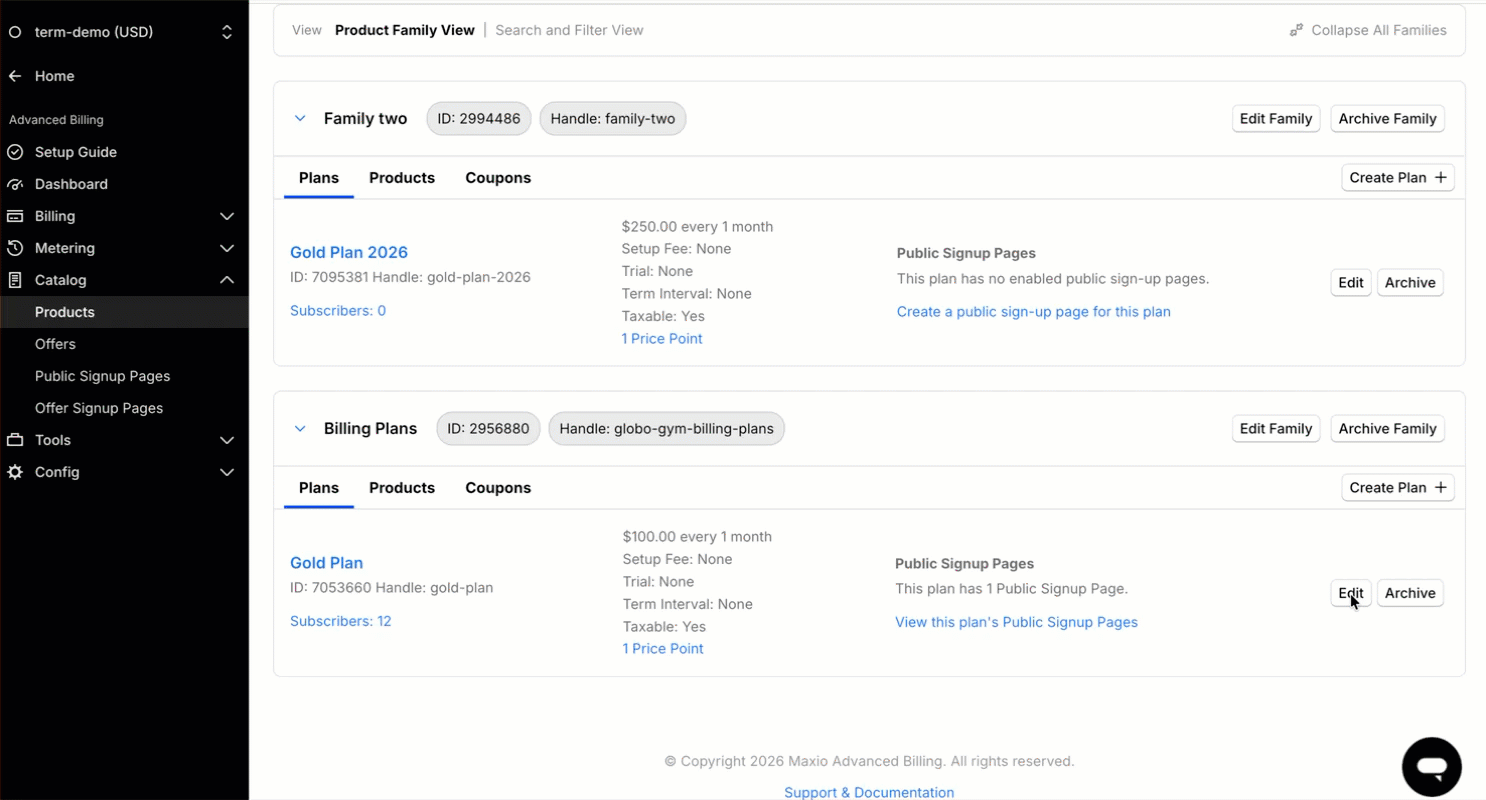Image resolution: width=1486 pixels, height=800 pixels.
Task: Click the back arrow beside Home
Action: coord(15,76)
